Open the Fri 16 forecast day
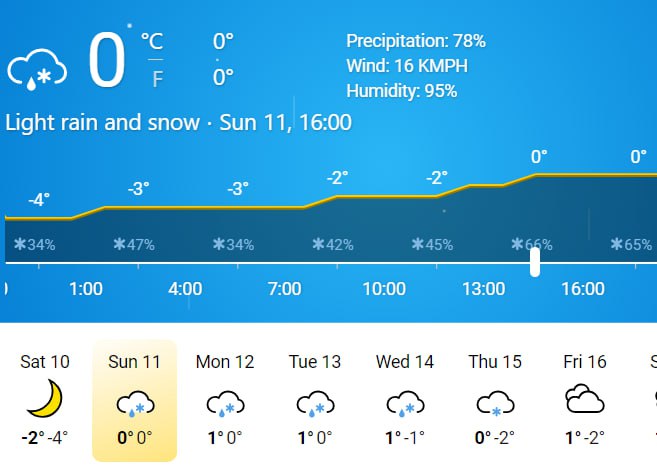 585,400
